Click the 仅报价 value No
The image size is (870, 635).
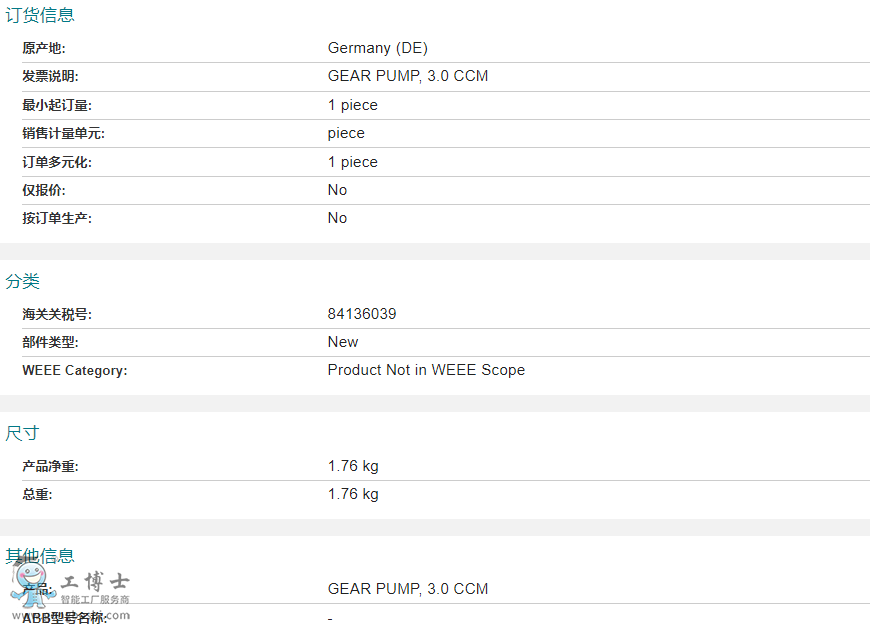tap(337, 190)
